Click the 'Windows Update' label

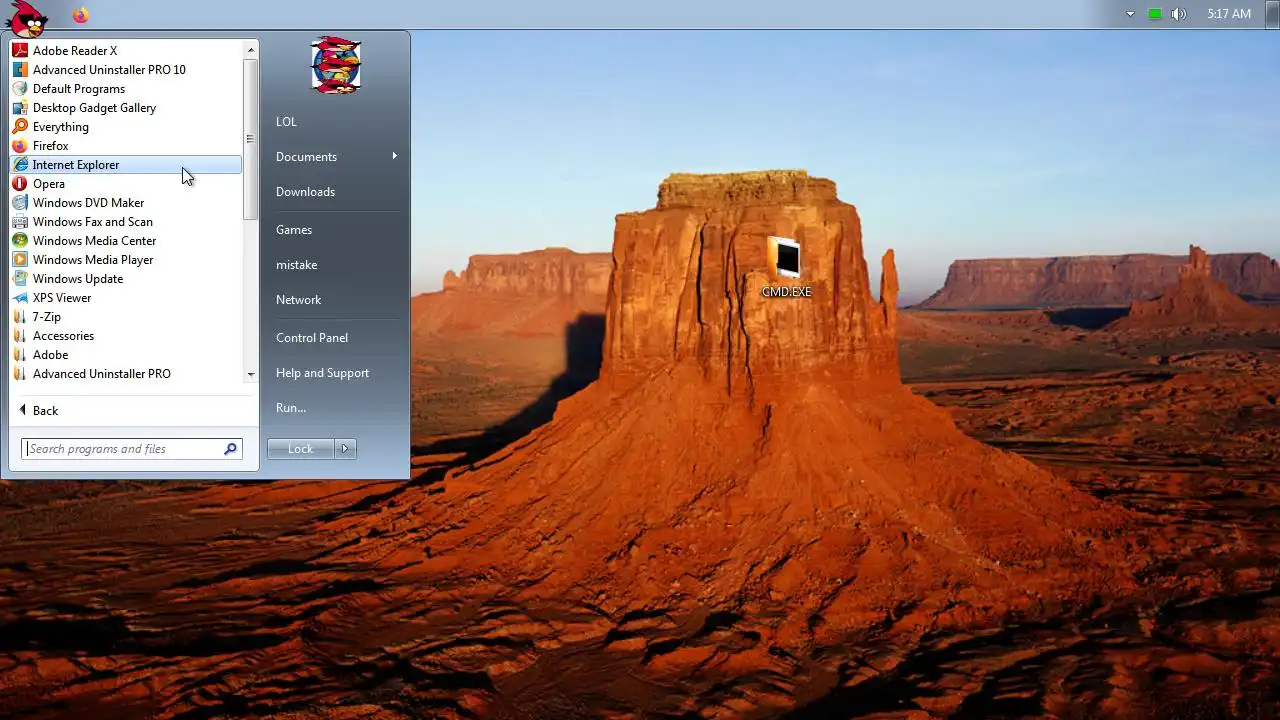tap(78, 278)
